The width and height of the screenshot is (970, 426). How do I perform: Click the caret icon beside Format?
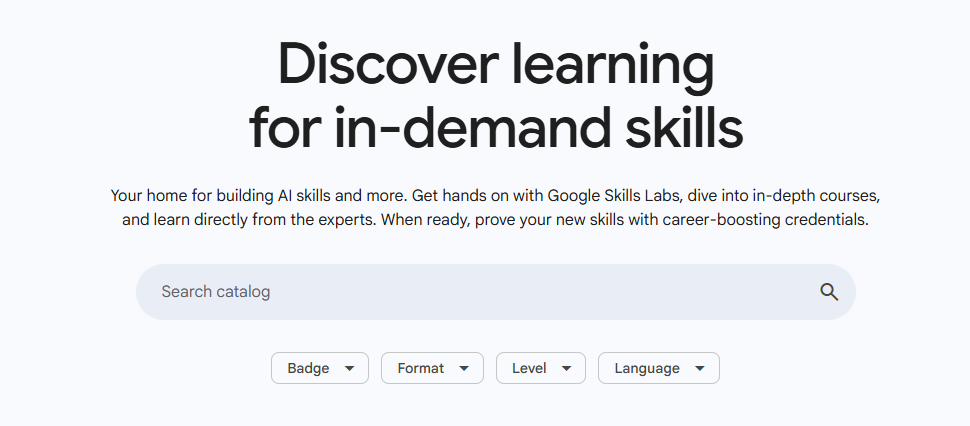464,369
